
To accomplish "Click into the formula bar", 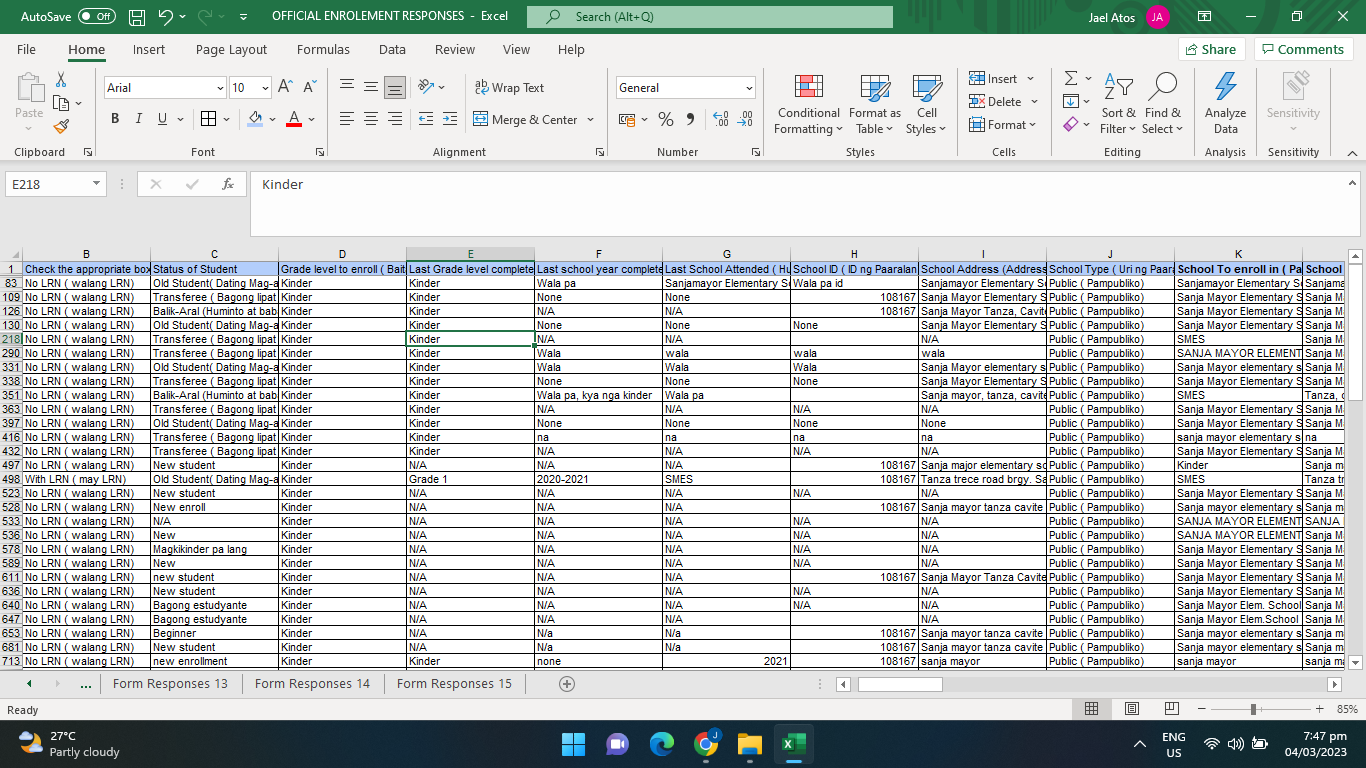I will (x=798, y=204).
